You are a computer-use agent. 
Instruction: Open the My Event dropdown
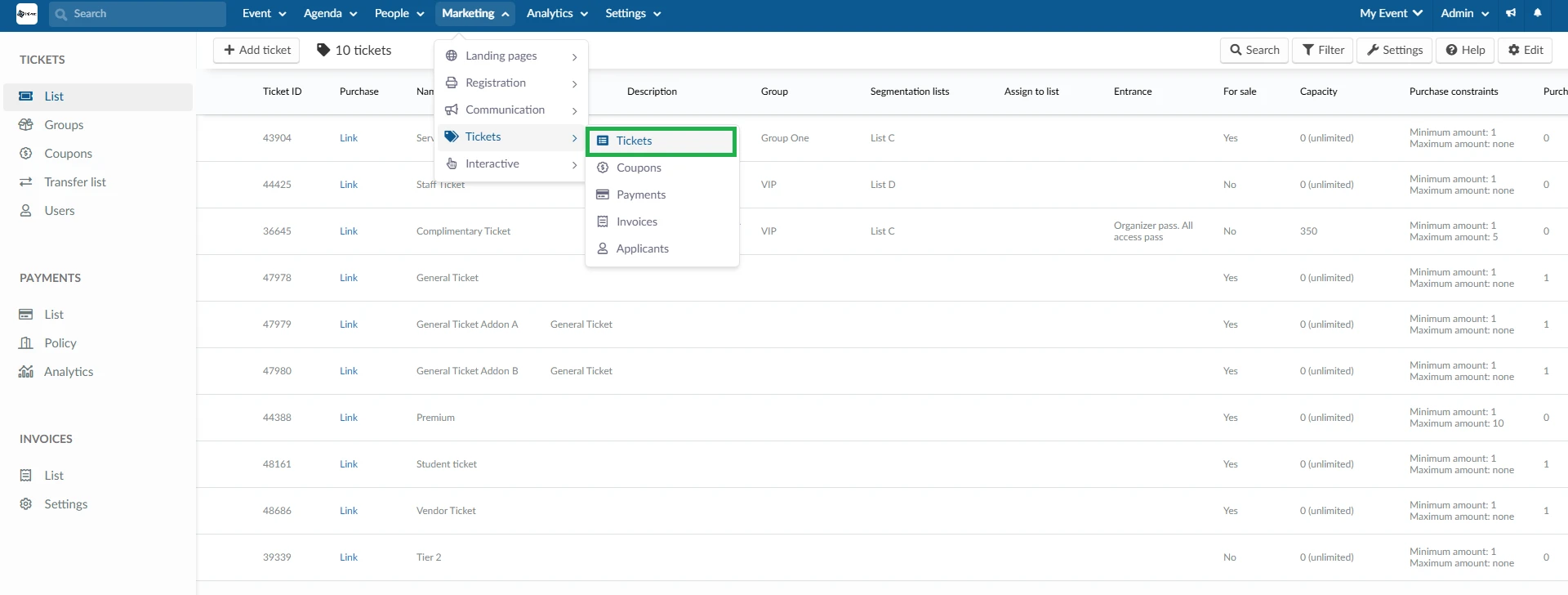[1391, 13]
